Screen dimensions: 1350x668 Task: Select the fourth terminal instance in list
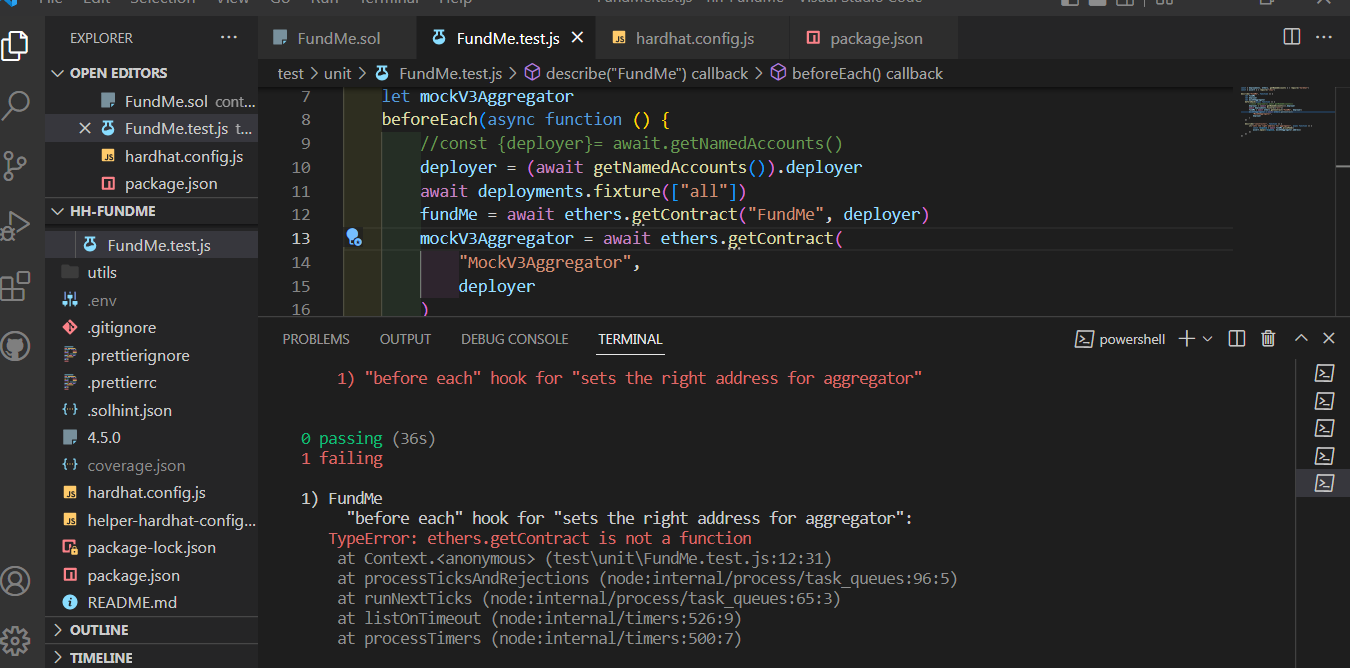coord(1323,456)
